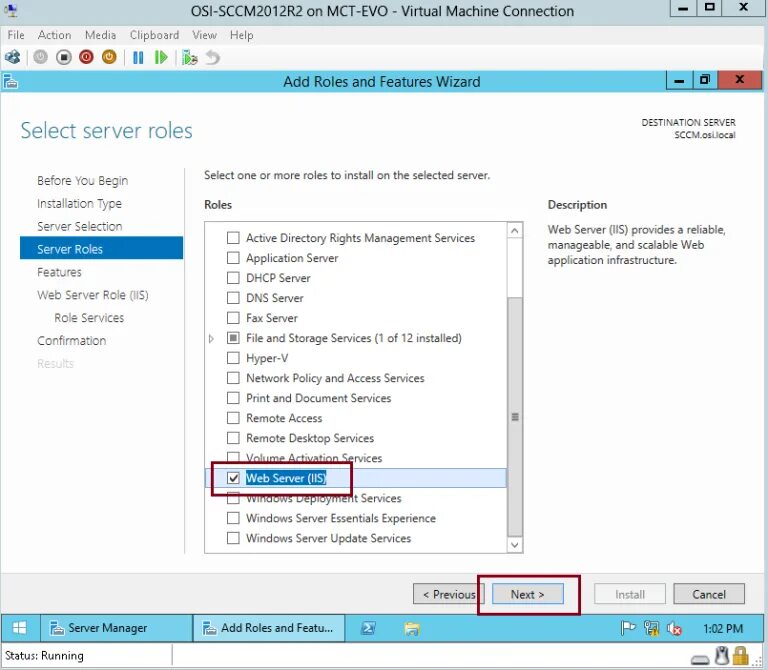Expand File and Storage Services node
This screenshot has height=670, width=768.
(211, 338)
